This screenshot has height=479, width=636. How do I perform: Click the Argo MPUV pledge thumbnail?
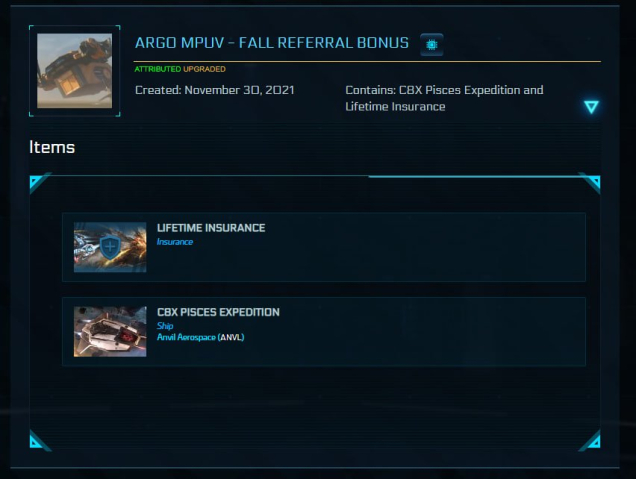[x=75, y=71]
